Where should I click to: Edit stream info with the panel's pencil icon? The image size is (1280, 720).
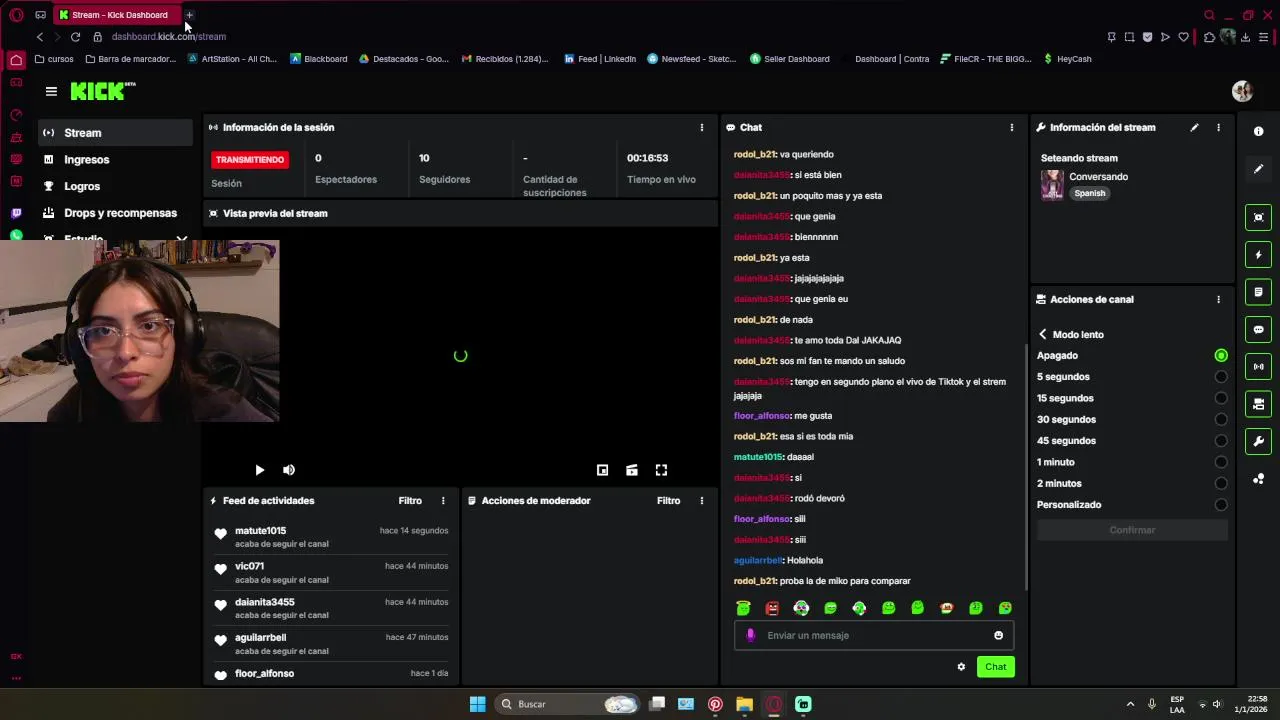tap(1194, 127)
